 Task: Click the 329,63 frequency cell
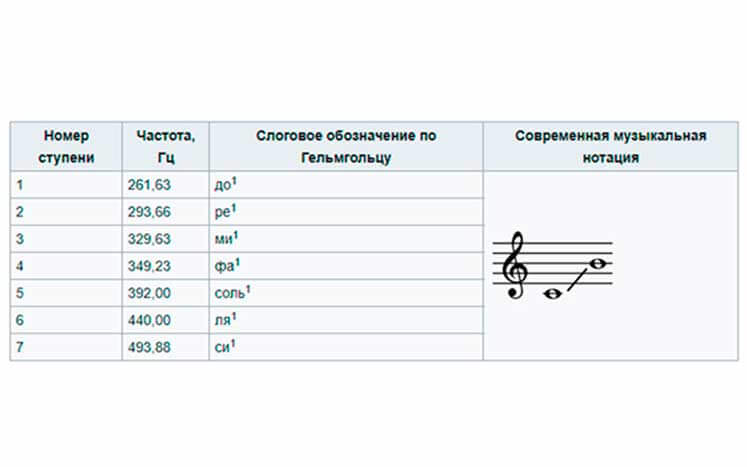pos(150,239)
